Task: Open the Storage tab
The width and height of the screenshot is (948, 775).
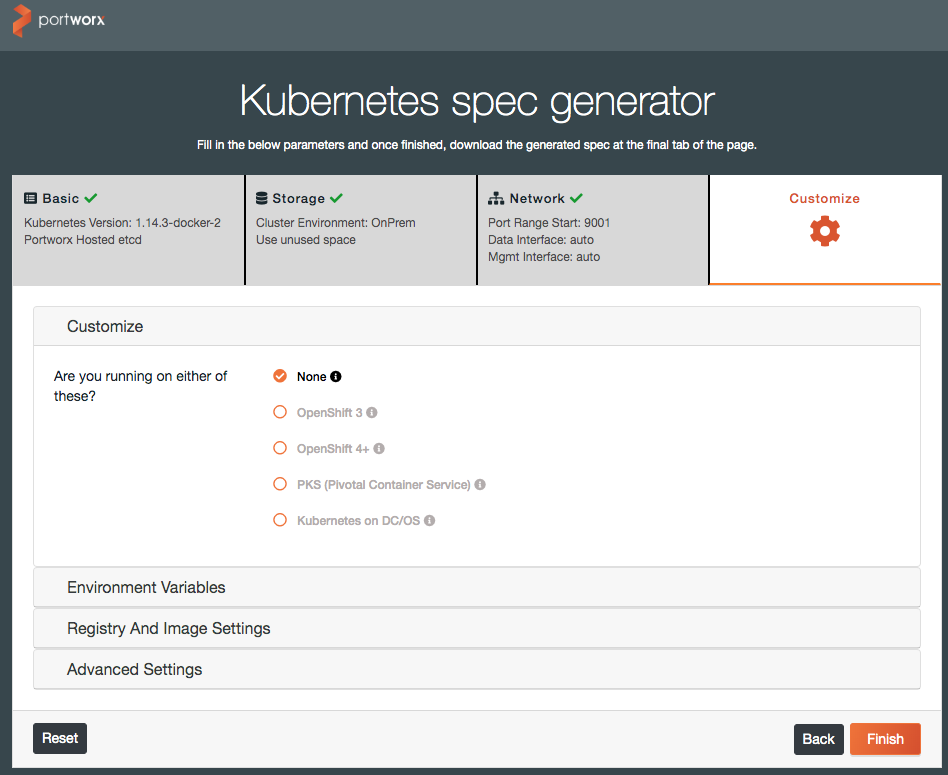Action: (361, 230)
